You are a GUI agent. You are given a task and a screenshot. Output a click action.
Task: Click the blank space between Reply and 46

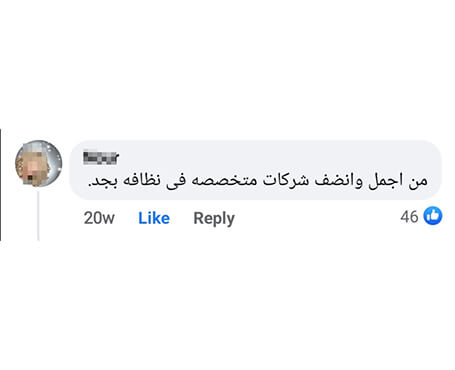[317, 218]
